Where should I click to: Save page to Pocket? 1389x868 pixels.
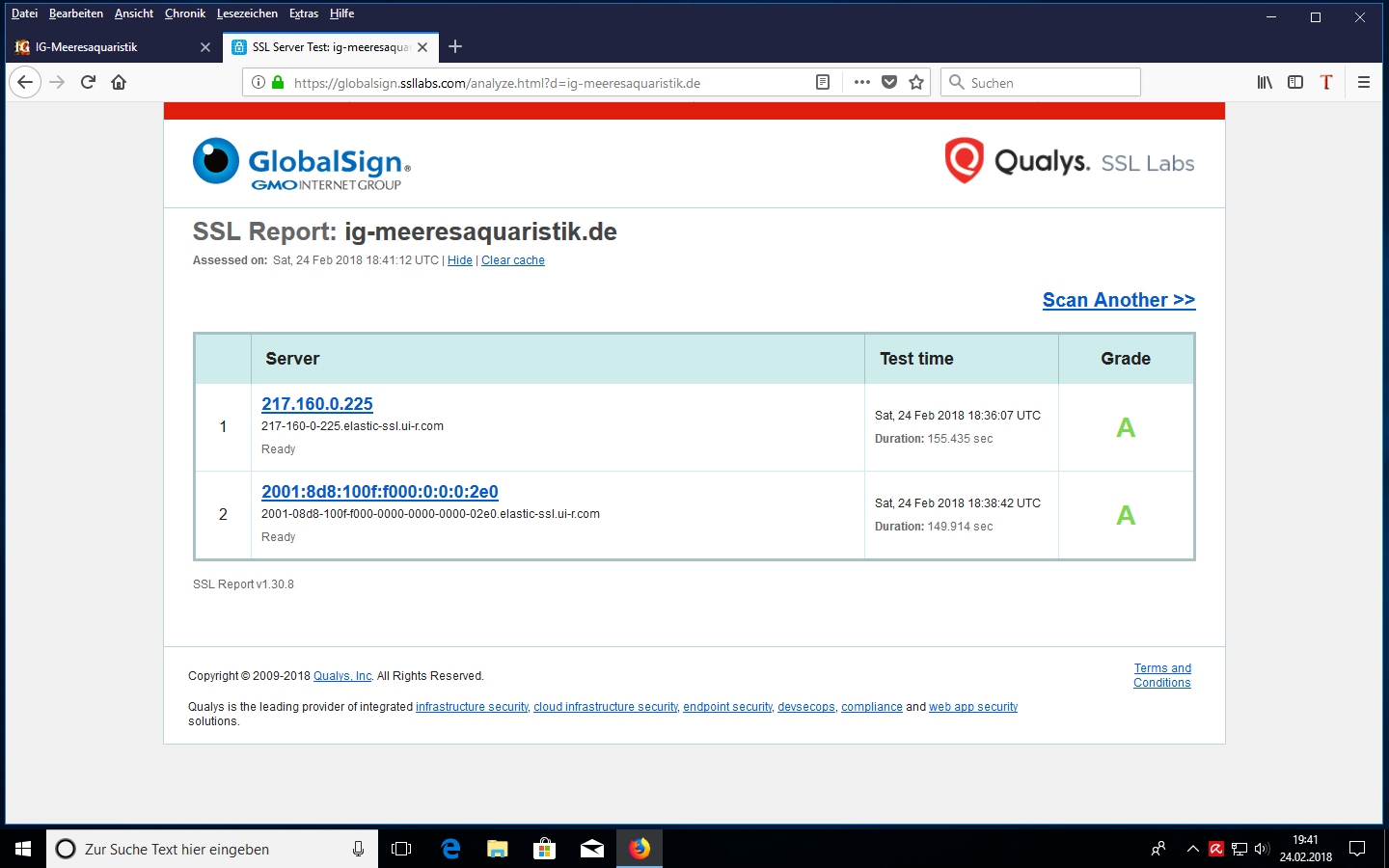point(889,82)
